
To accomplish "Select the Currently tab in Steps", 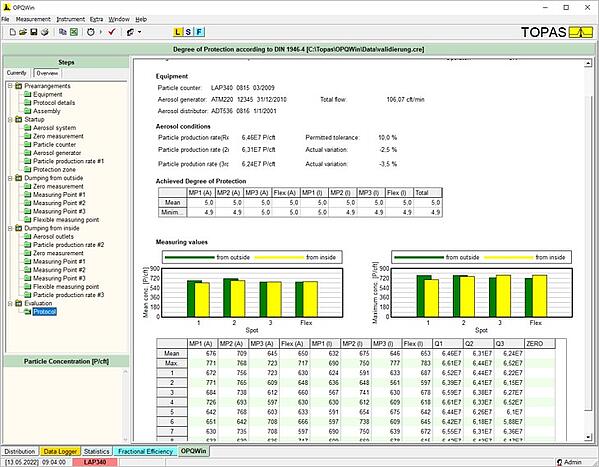I will click(x=16, y=73).
